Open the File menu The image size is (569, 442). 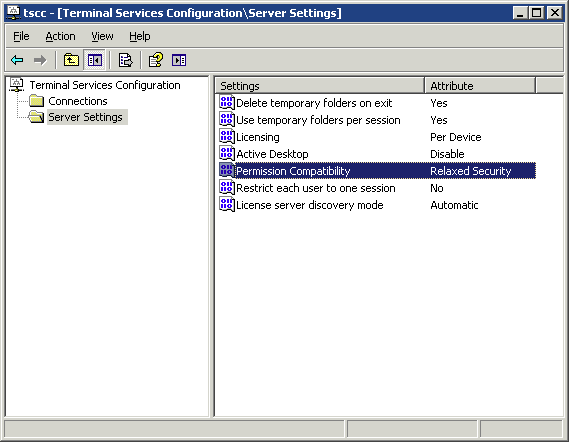[21, 36]
